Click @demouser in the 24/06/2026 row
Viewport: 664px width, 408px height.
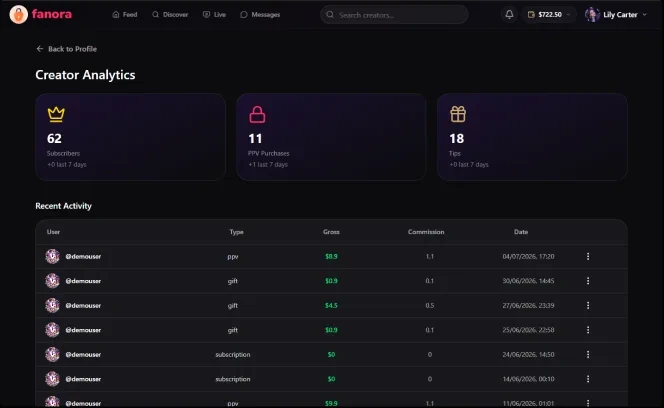click(83, 355)
